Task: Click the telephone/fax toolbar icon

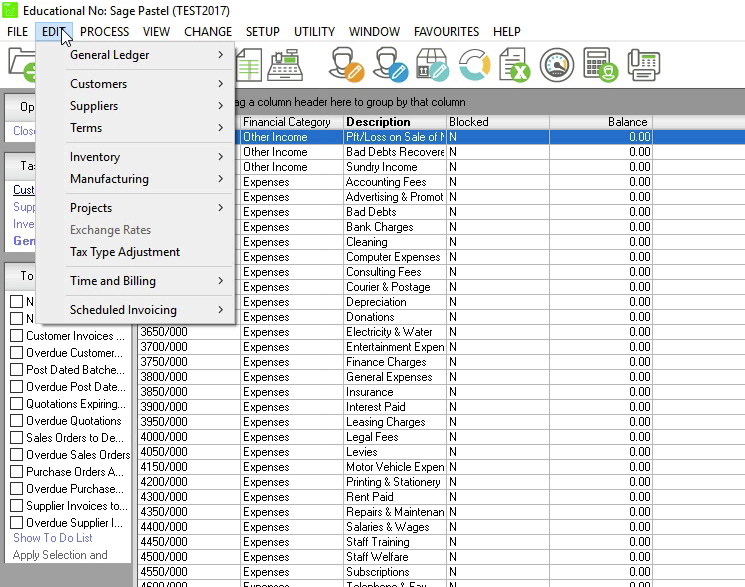Action: 644,65
